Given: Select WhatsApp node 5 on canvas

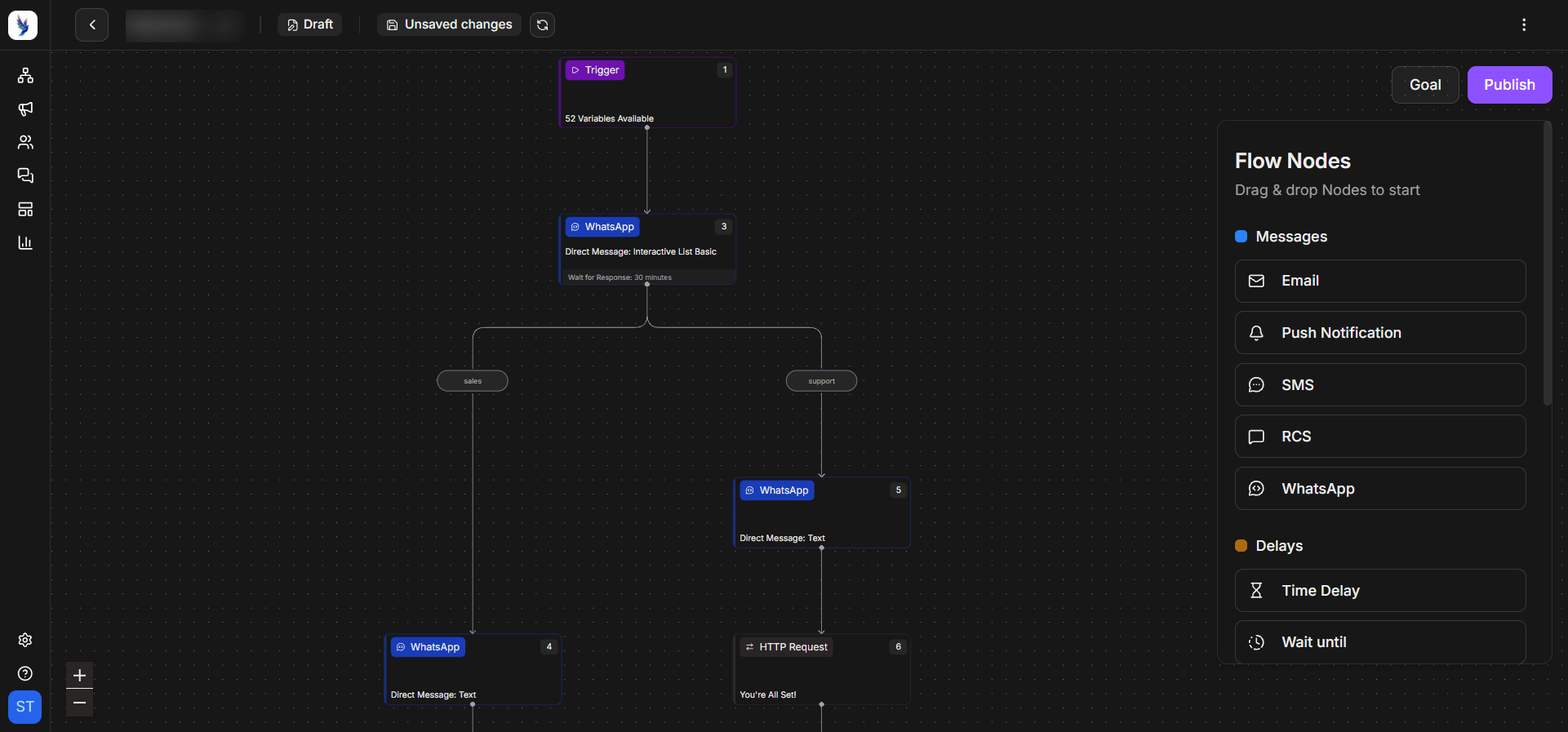Looking at the screenshot, I should click(x=822, y=512).
